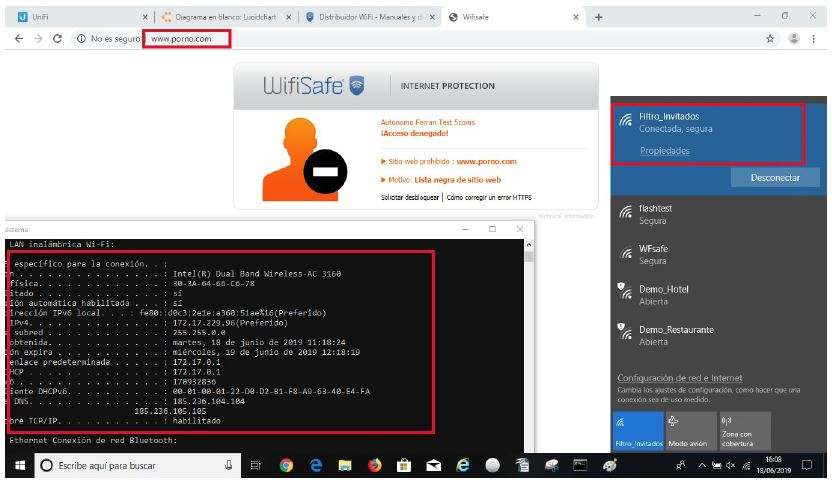Click the Desconectar button
The image size is (832, 485).
pos(775,178)
